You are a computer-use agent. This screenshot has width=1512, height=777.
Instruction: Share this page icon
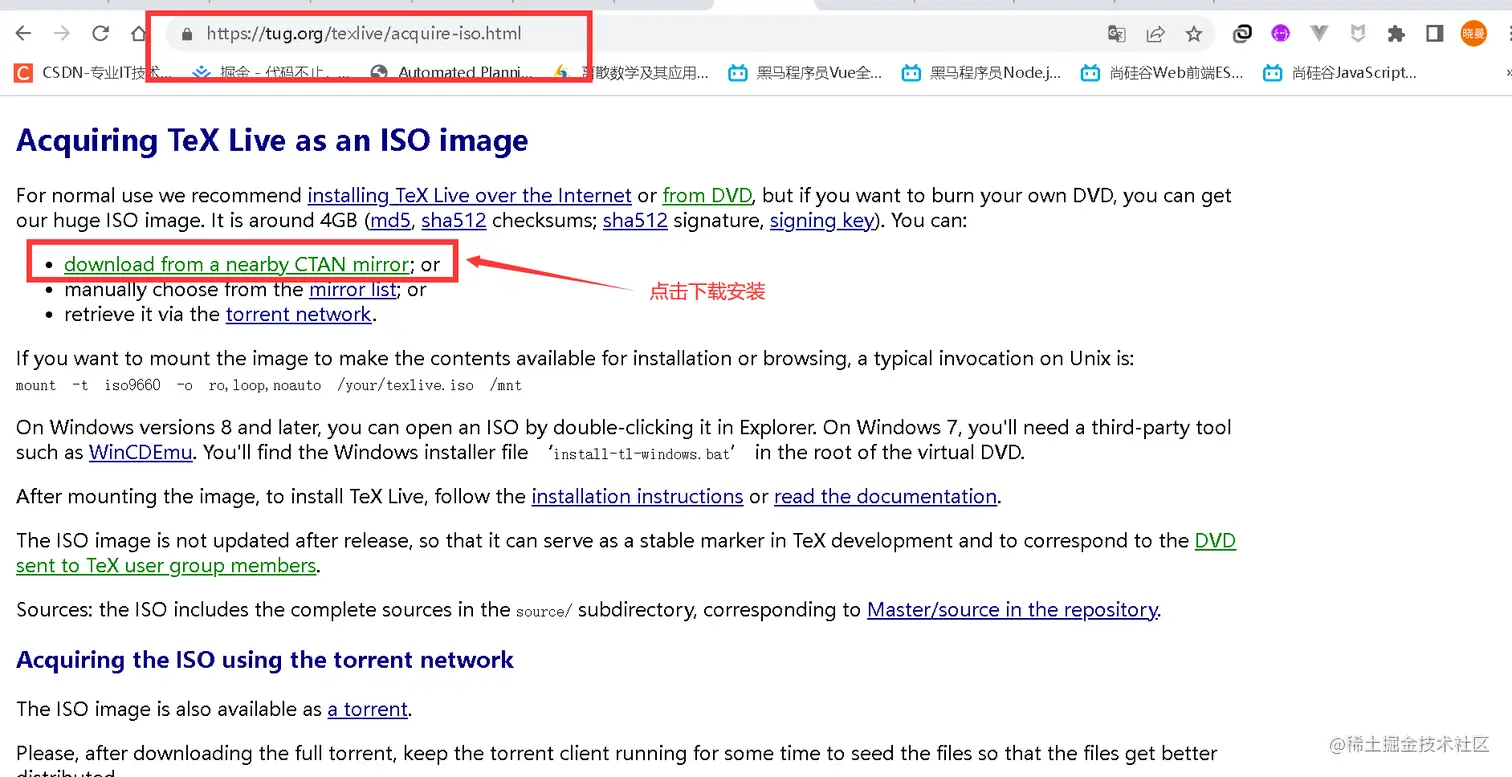tap(1155, 34)
